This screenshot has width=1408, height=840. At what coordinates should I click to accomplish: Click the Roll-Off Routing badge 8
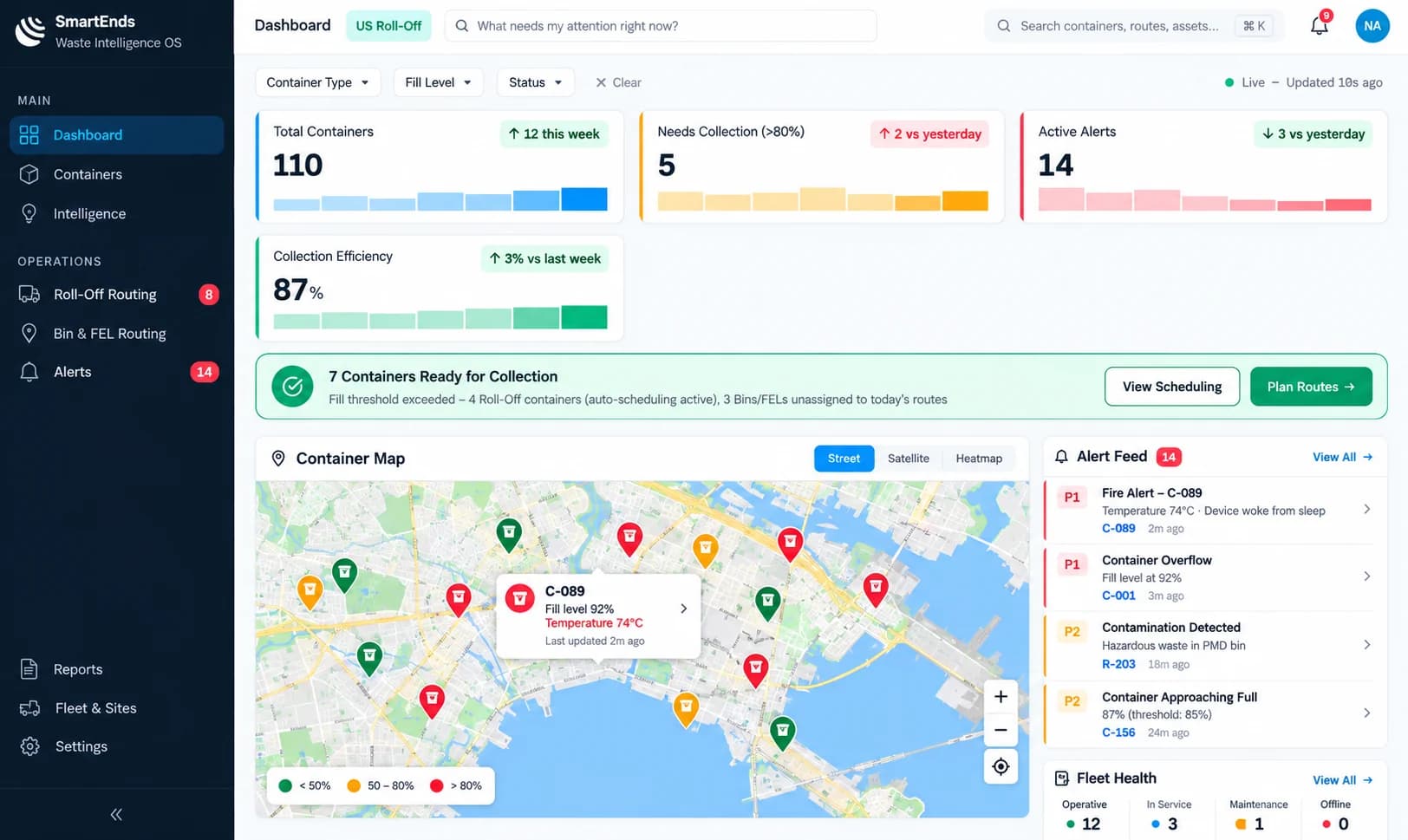pos(208,294)
